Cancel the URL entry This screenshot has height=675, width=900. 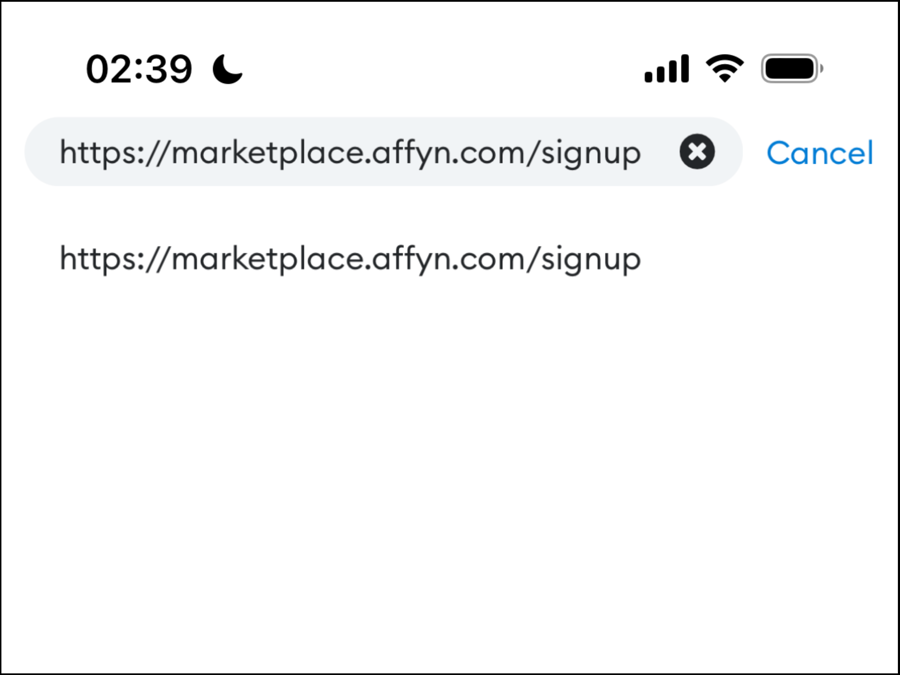click(x=819, y=153)
